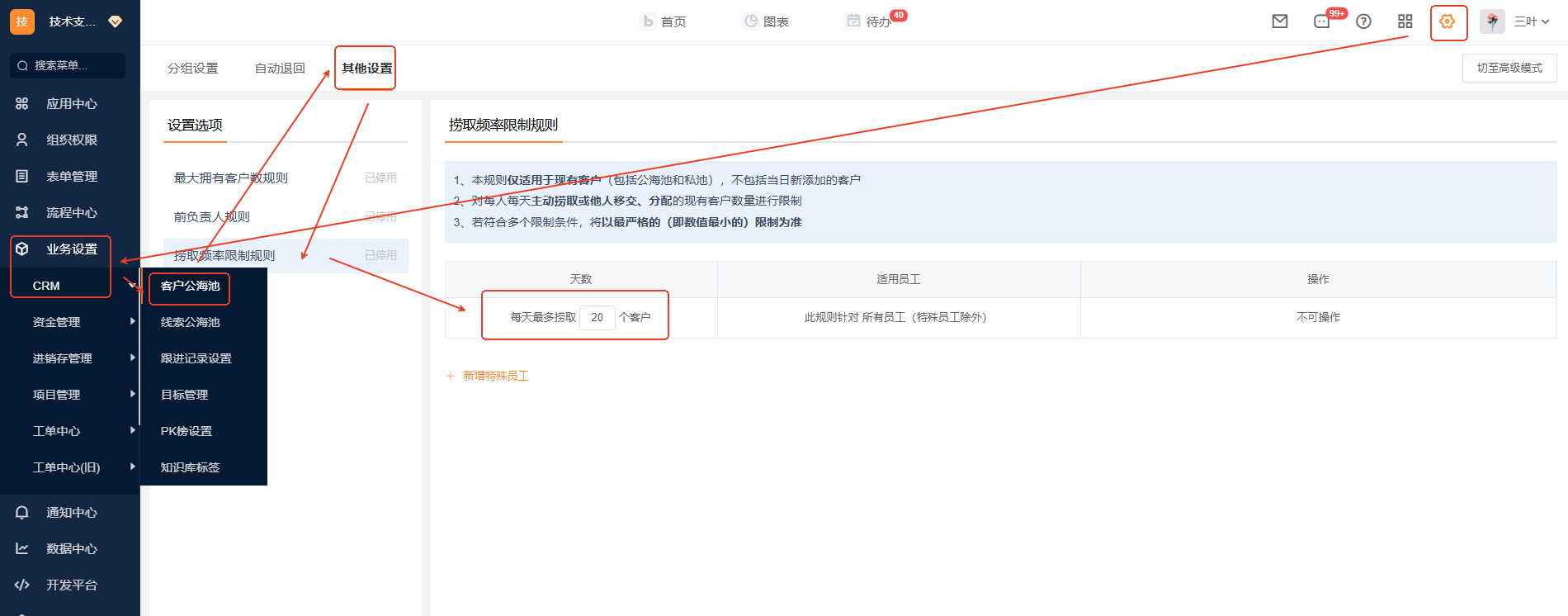This screenshot has width=1568, height=616.
Task: Click the 通知中心 bell icon
Action: point(22,512)
